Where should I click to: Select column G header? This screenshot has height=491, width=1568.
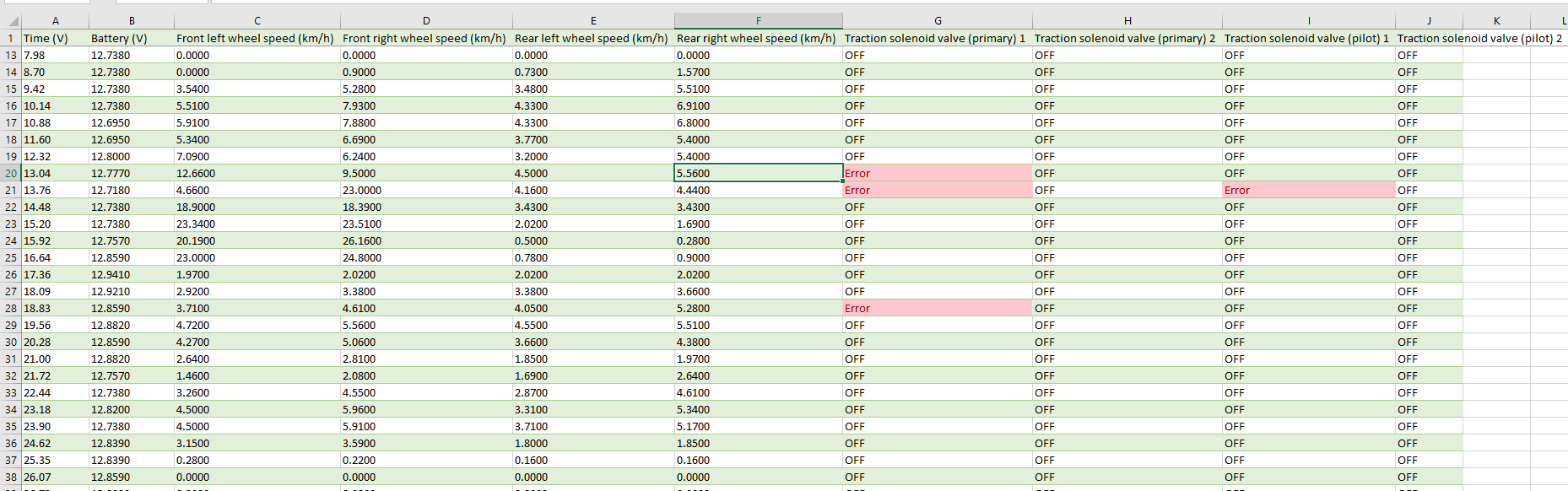click(938, 21)
